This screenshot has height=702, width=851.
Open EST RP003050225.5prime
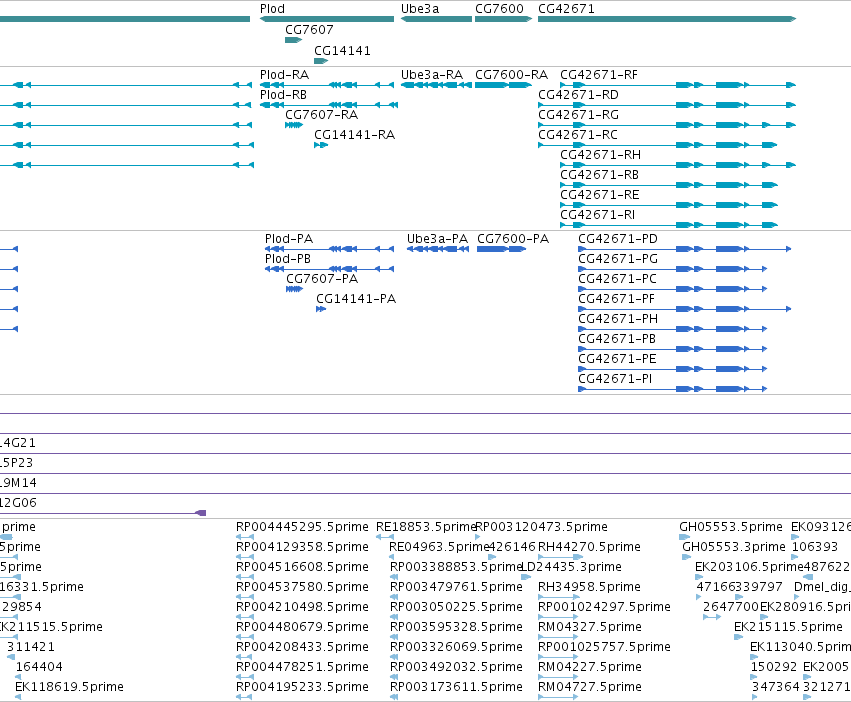click(x=456, y=606)
